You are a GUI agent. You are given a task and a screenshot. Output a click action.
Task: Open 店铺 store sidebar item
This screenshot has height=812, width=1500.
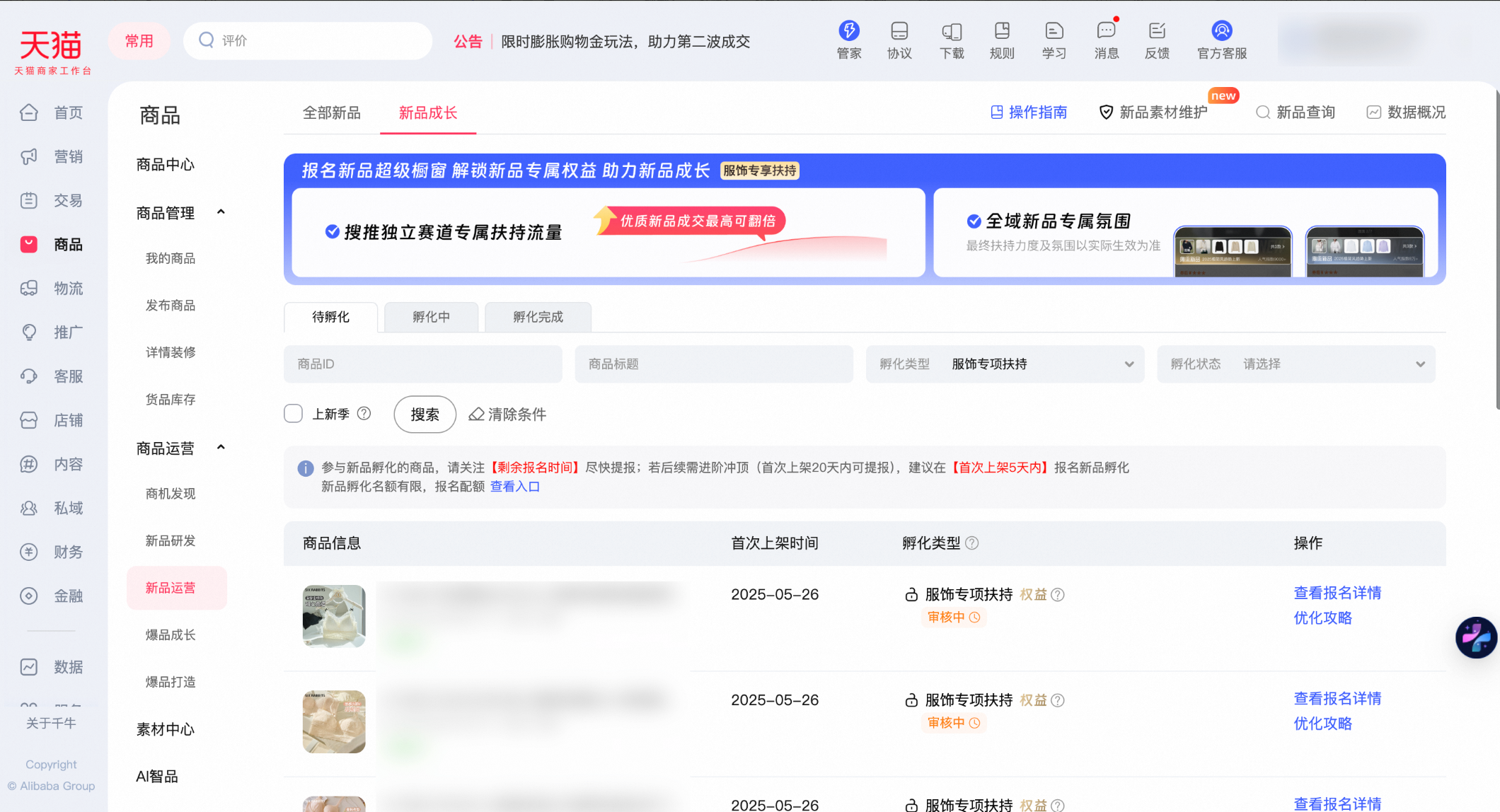click(x=52, y=420)
